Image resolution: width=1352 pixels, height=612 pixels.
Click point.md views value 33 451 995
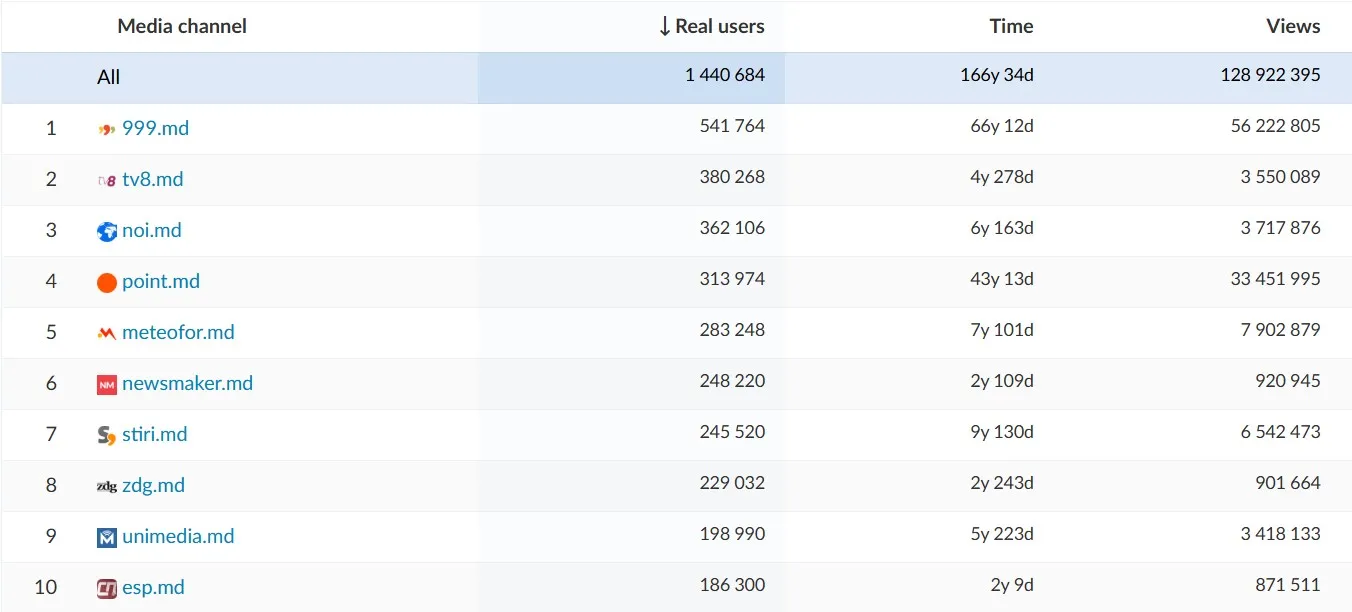[1275, 280]
